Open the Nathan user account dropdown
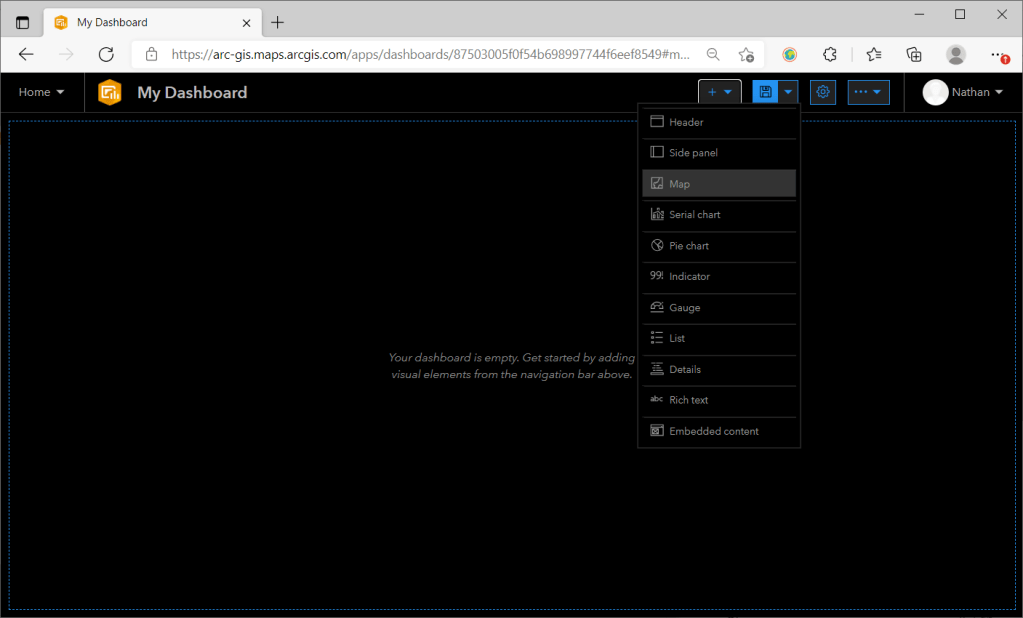Viewport: 1023px width, 618px height. click(x=964, y=92)
